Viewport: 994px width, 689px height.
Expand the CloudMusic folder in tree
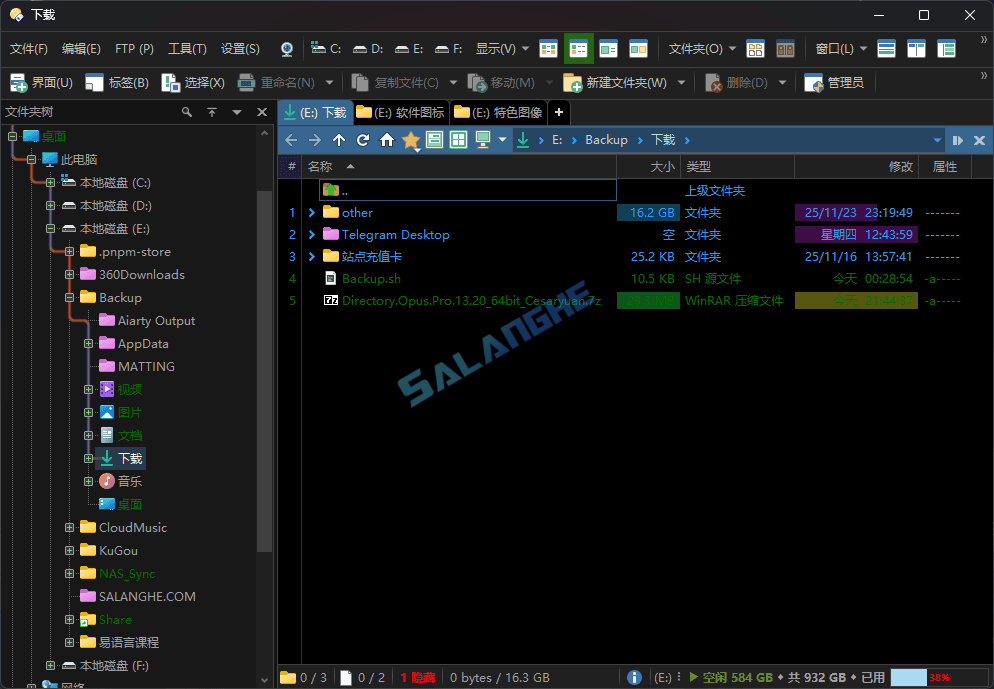(69, 527)
